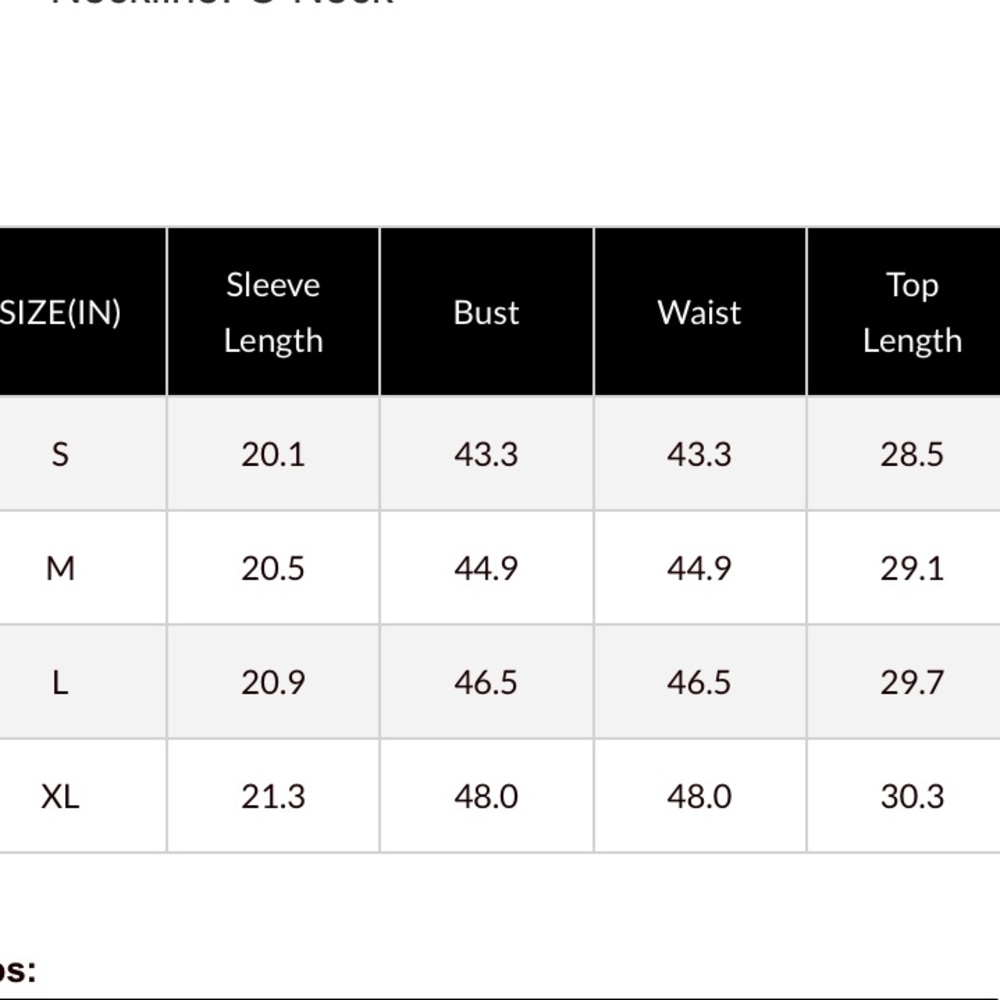Select the L size row label
The image size is (1000, 1000).
(x=60, y=683)
